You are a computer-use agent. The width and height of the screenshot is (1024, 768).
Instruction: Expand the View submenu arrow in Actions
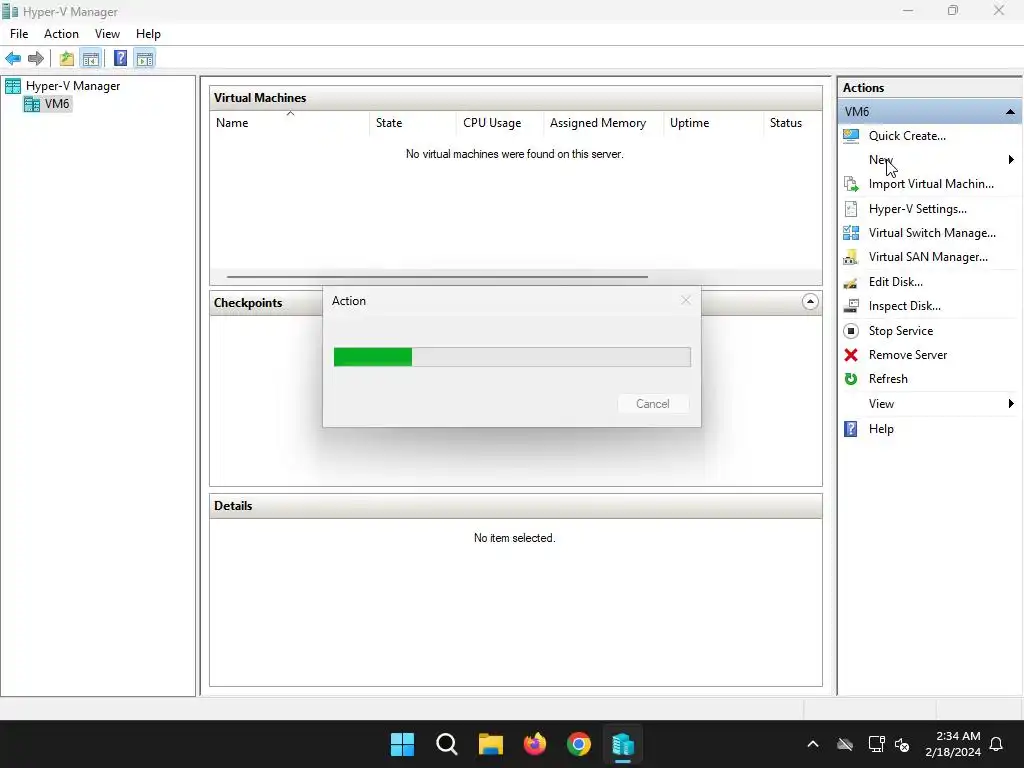pyautogui.click(x=1011, y=404)
